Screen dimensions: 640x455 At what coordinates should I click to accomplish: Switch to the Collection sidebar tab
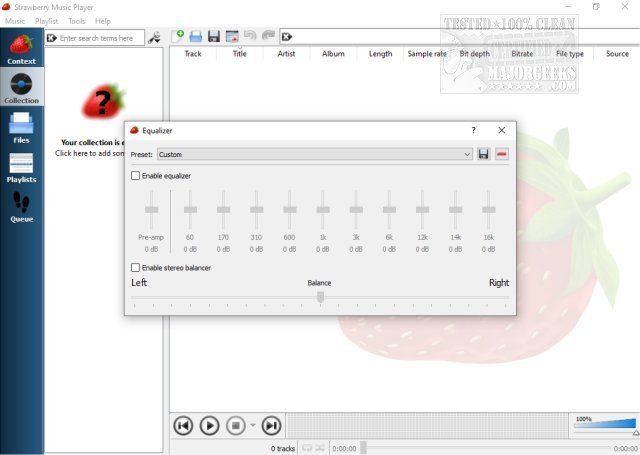click(x=22, y=88)
